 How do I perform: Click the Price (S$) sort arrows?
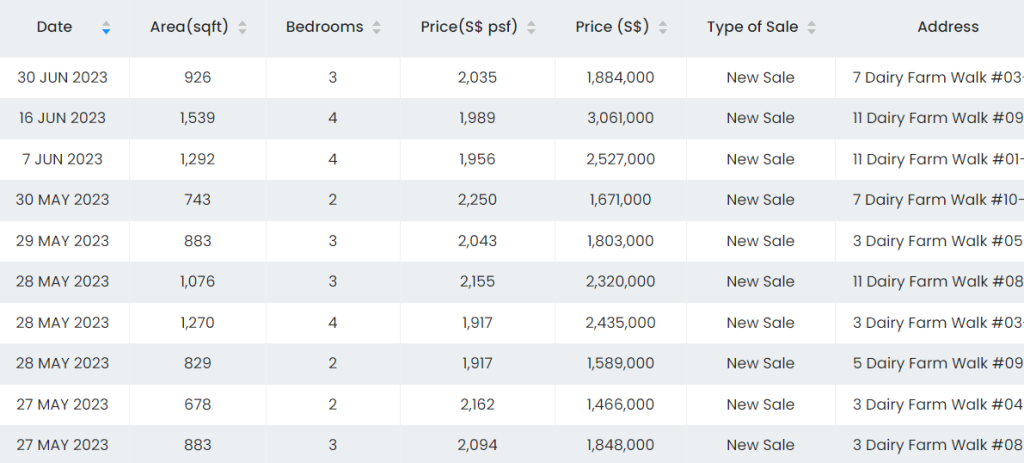click(x=663, y=28)
